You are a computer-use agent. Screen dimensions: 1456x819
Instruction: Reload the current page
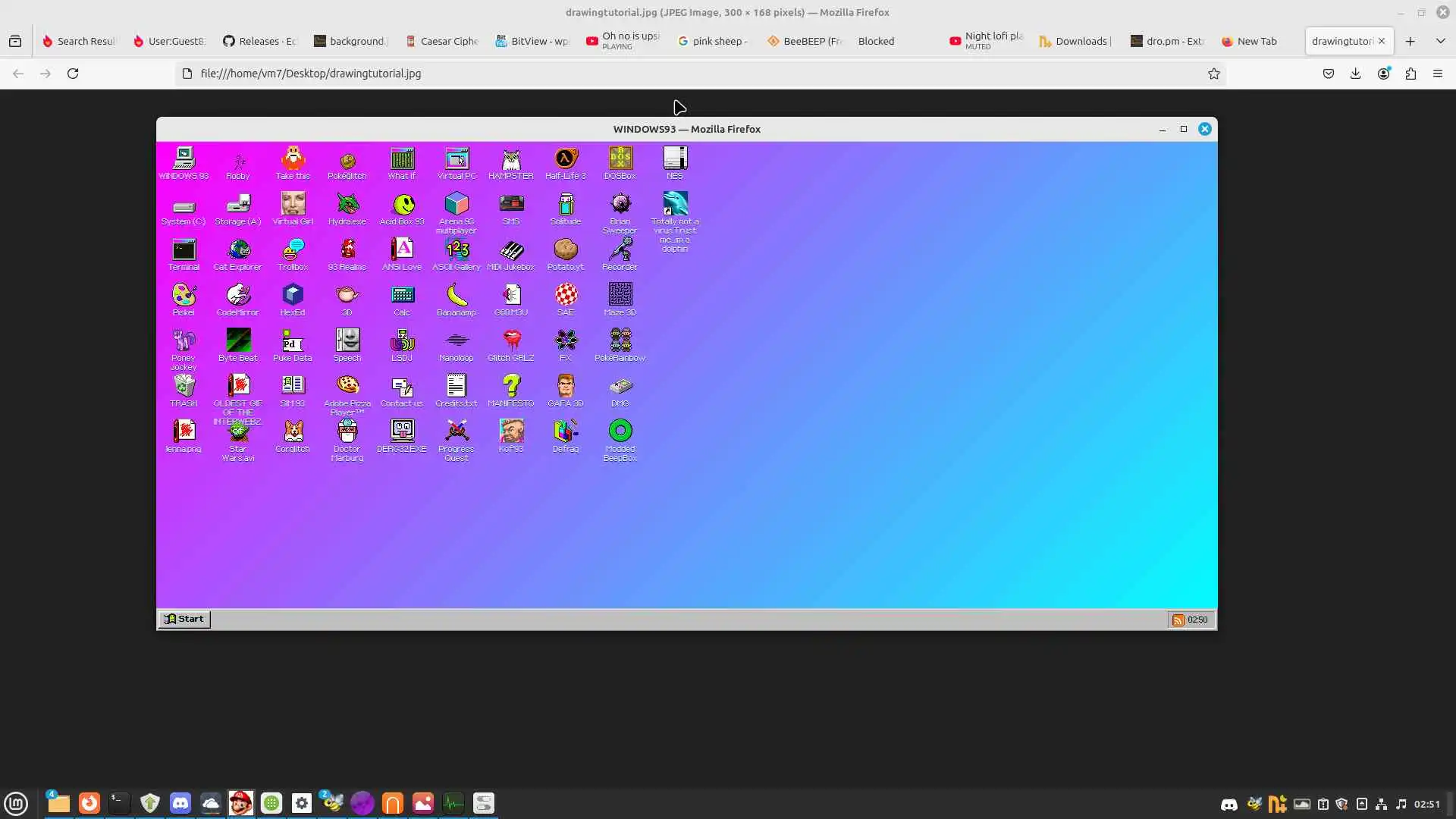click(73, 74)
